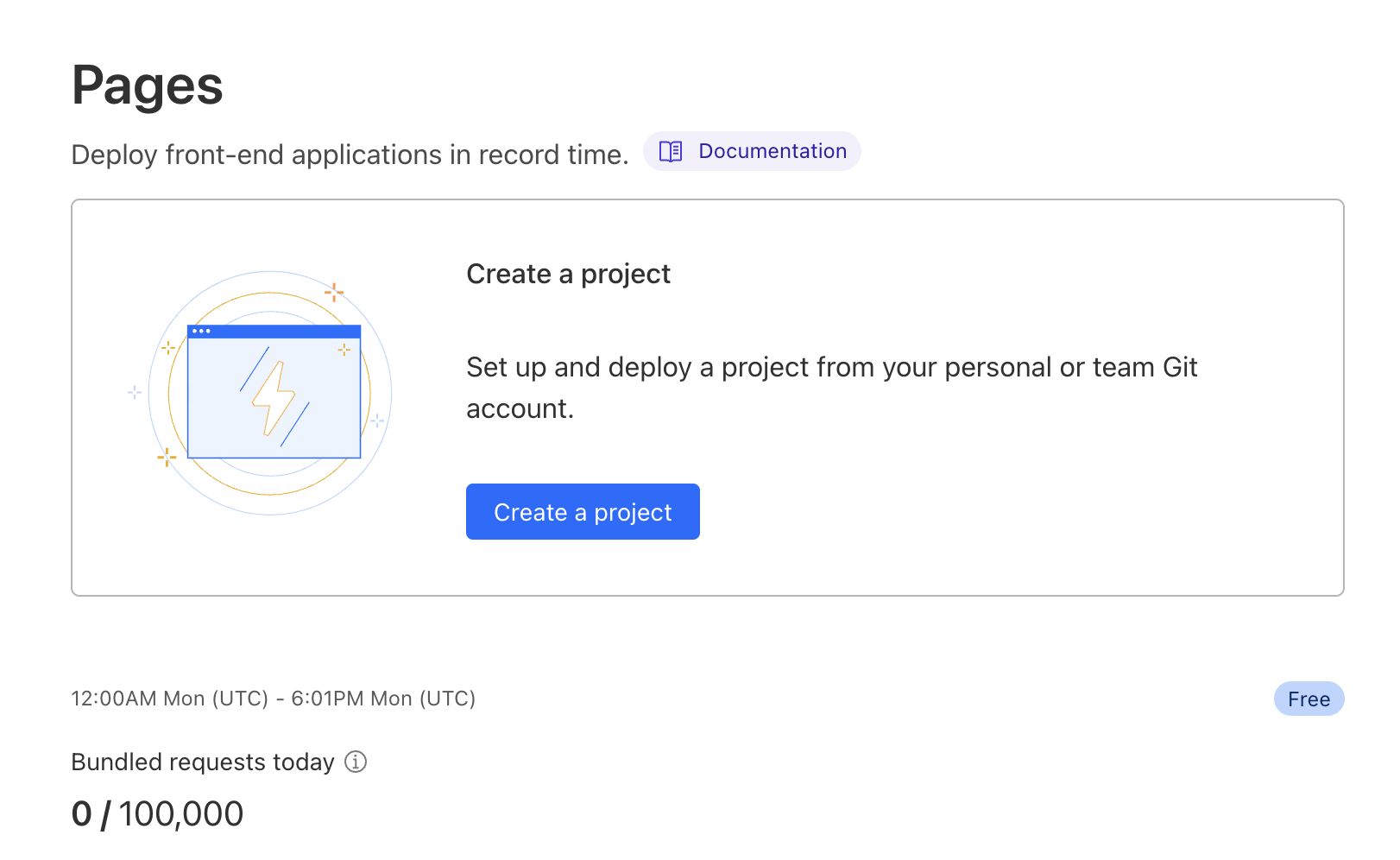Click the book glyph inside the Documentation pill
The image size is (1400, 860).
tap(670, 151)
